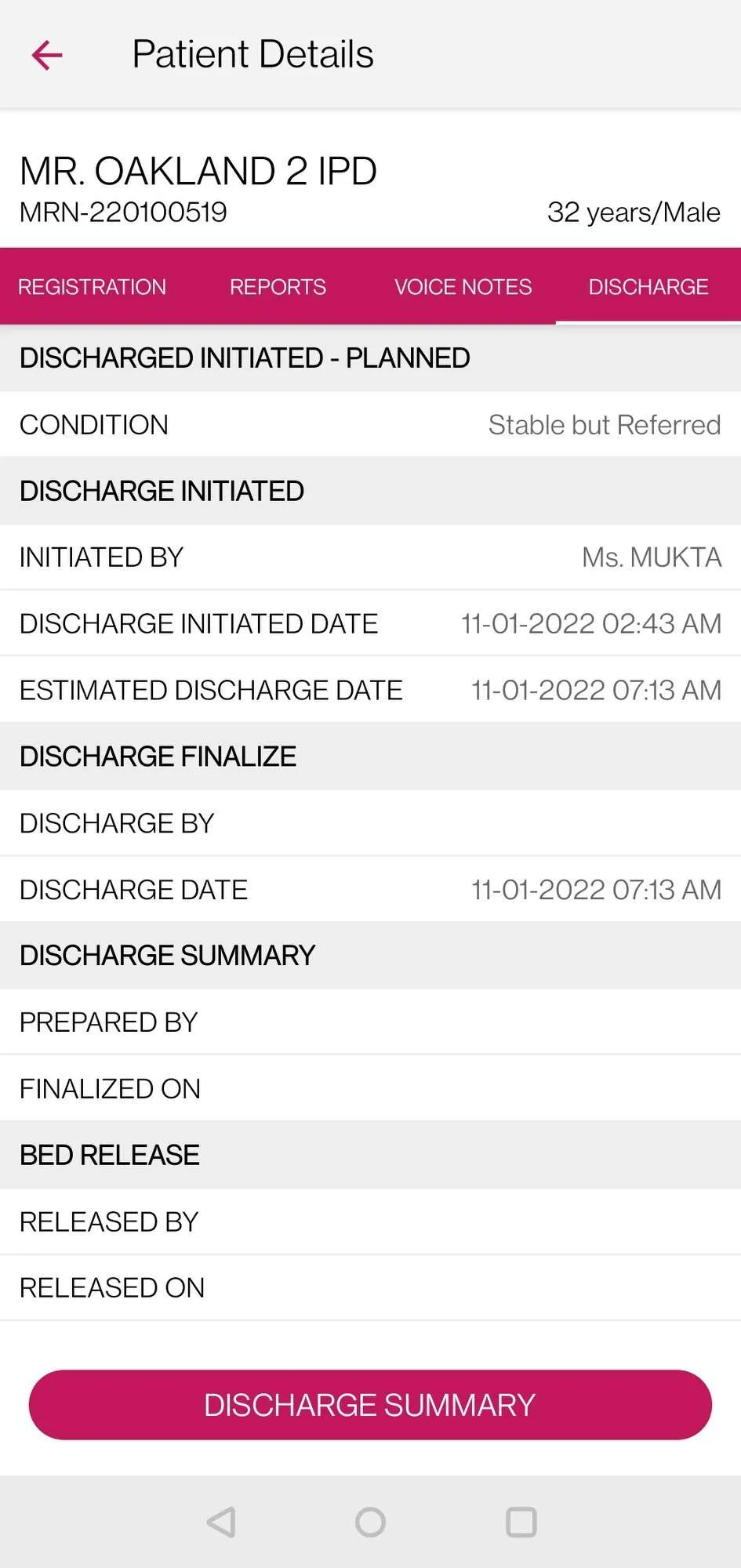741x1568 pixels.
Task: Tap the Discharge Date row
Action: [370, 890]
